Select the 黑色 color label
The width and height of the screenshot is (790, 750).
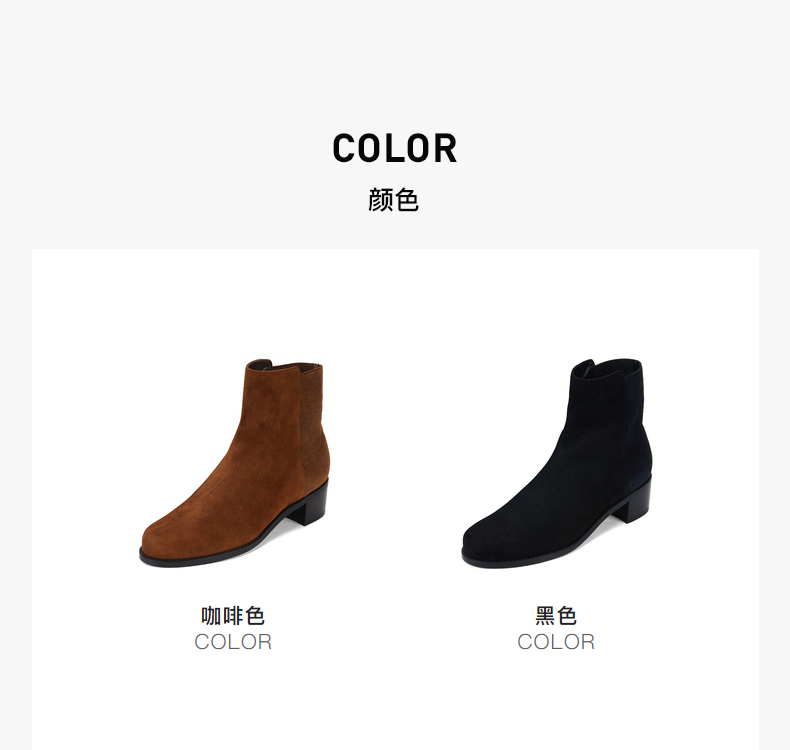pos(556,616)
